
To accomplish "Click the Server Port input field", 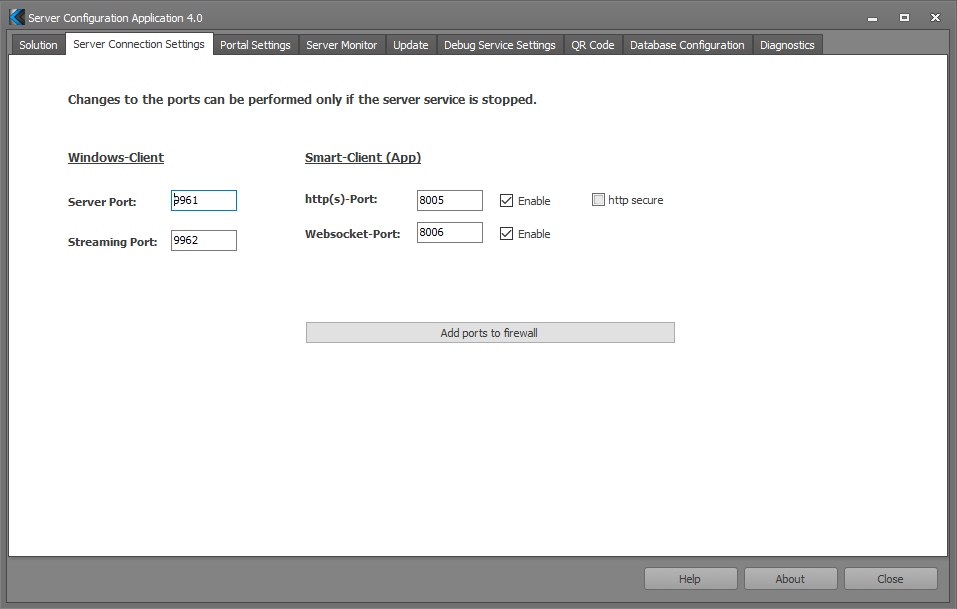I will [x=204, y=200].
